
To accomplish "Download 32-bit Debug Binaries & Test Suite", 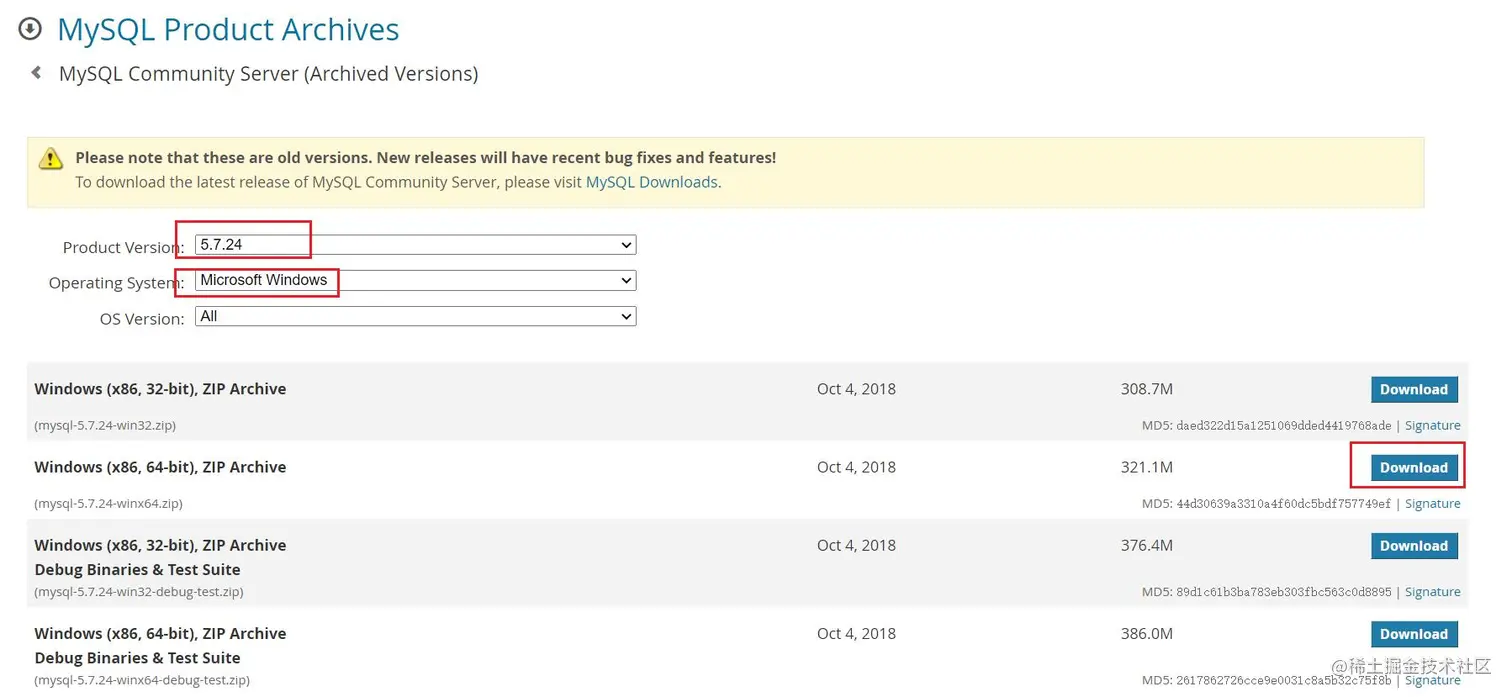I will [1413, 546].
